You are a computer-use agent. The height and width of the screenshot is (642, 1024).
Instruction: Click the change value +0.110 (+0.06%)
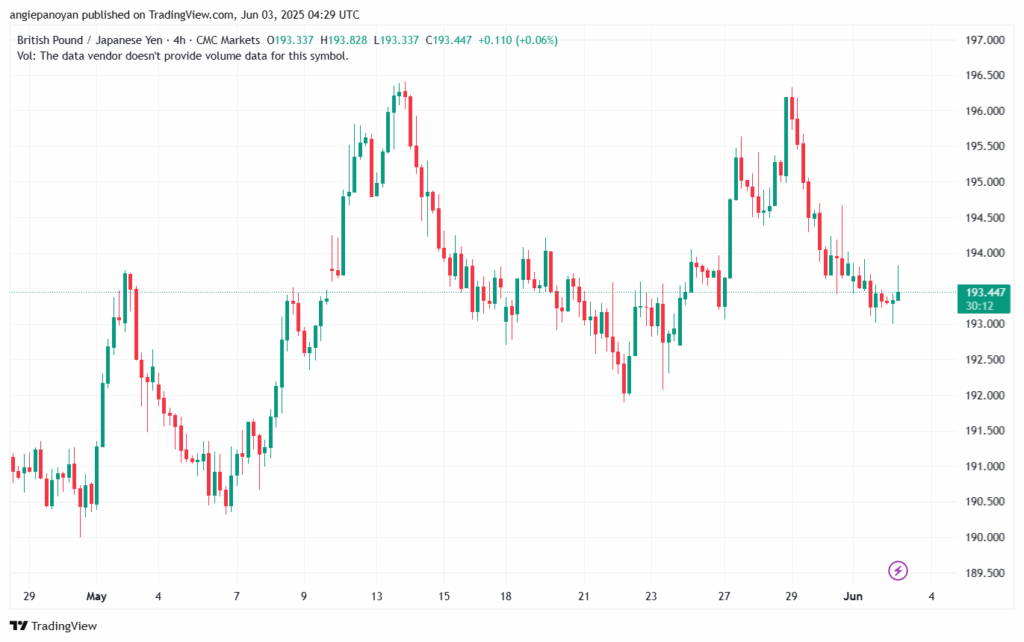tap(518, 40)
